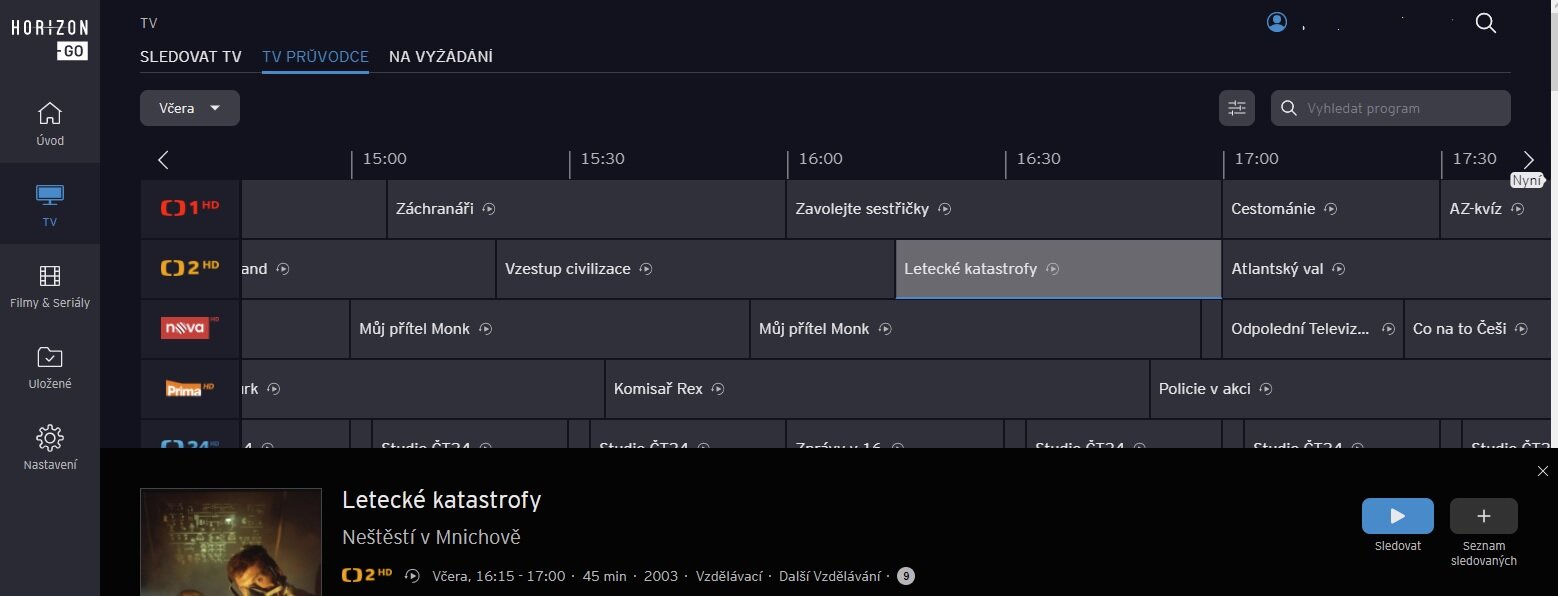Screen dimensions: 1558x596
Task: Add program to Seznam sledovaných
Action: [x=1483, y=516]
